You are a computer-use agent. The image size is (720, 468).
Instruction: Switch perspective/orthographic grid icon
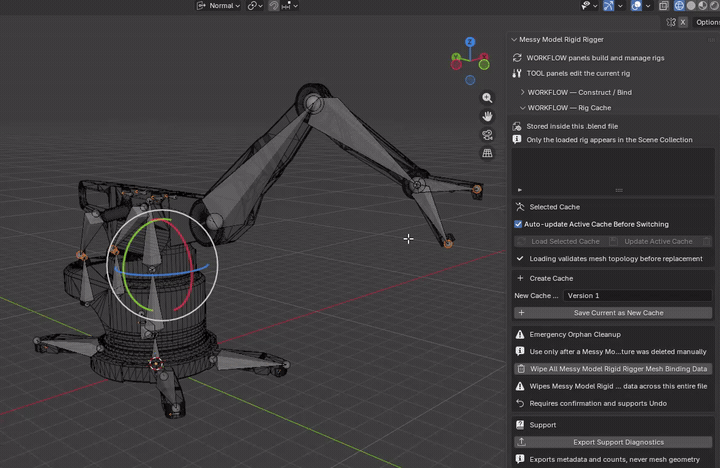[487, 153]
